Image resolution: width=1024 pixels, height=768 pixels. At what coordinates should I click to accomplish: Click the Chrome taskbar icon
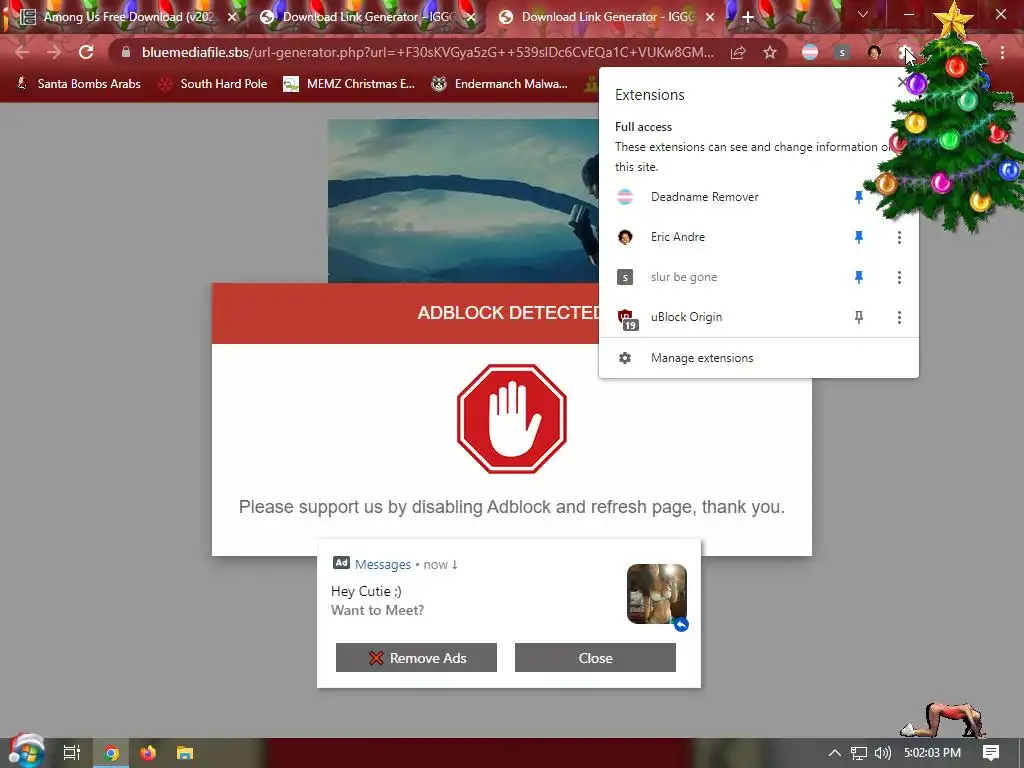pyautogui.click(x=111, y=753)
